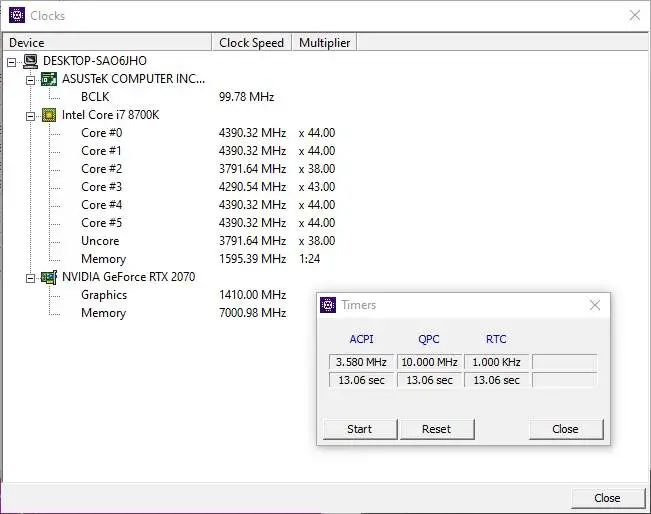Viewport: 651px width, 514px height.
Task: Close the Timers dialog via Close button
Action: tap(566, 429)
